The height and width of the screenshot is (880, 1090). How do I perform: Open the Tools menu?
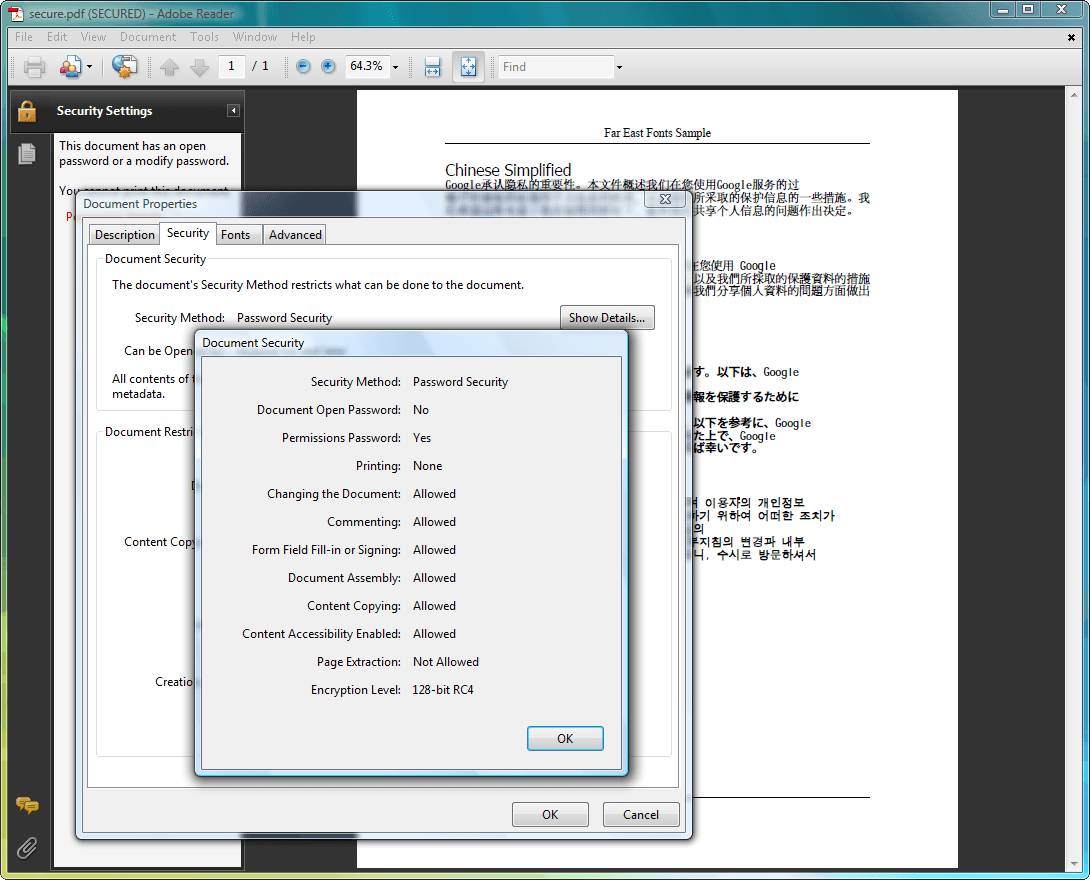tap(204, 37)
